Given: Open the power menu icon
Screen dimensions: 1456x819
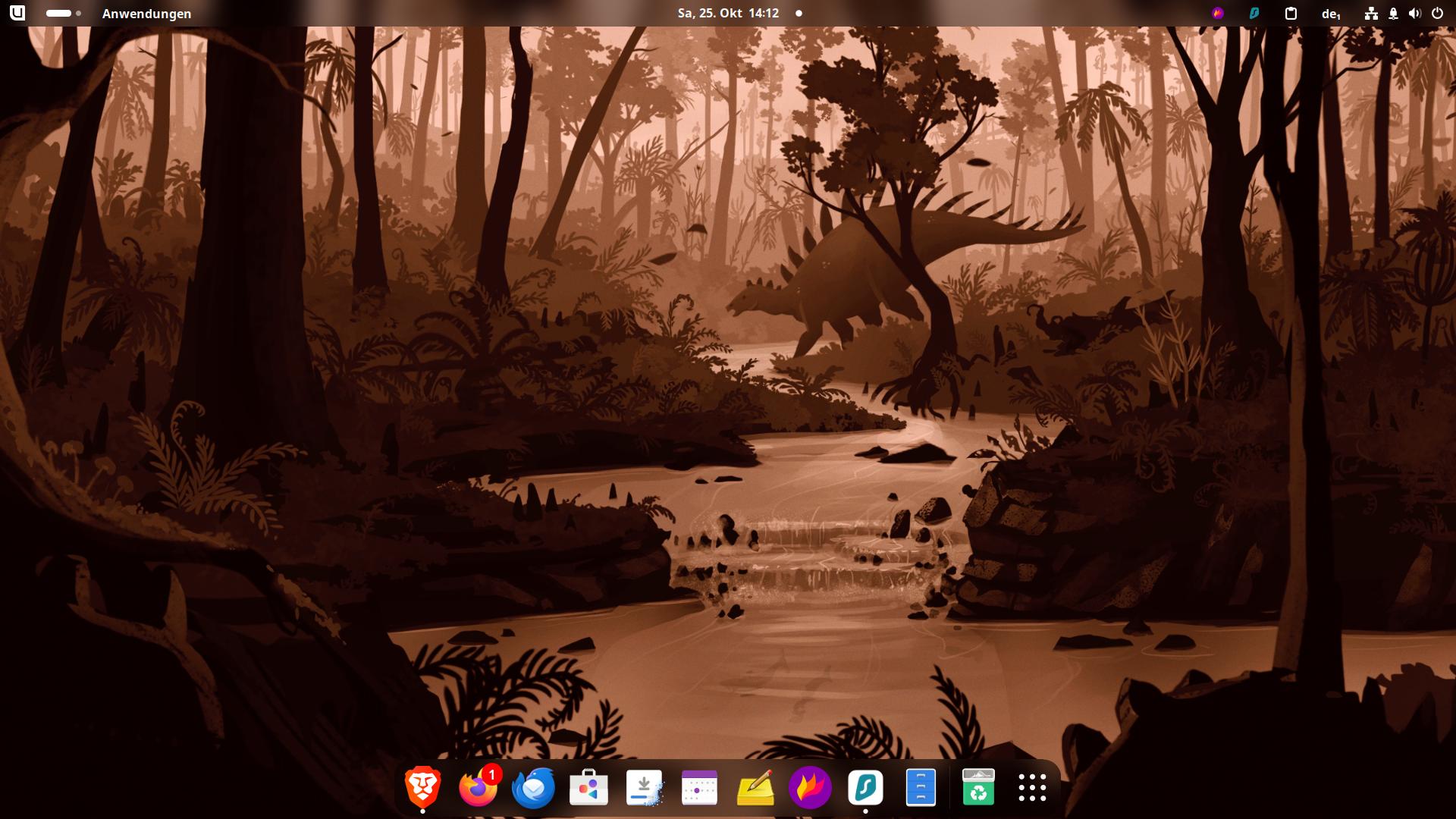Looking at the screenshot, I should [x=1437, y=13].
